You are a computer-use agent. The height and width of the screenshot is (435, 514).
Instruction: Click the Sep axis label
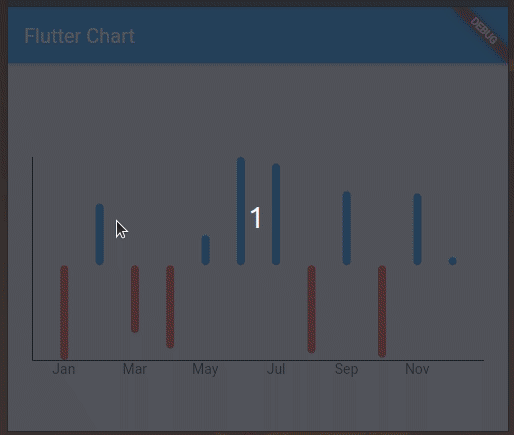click(347, 370)
